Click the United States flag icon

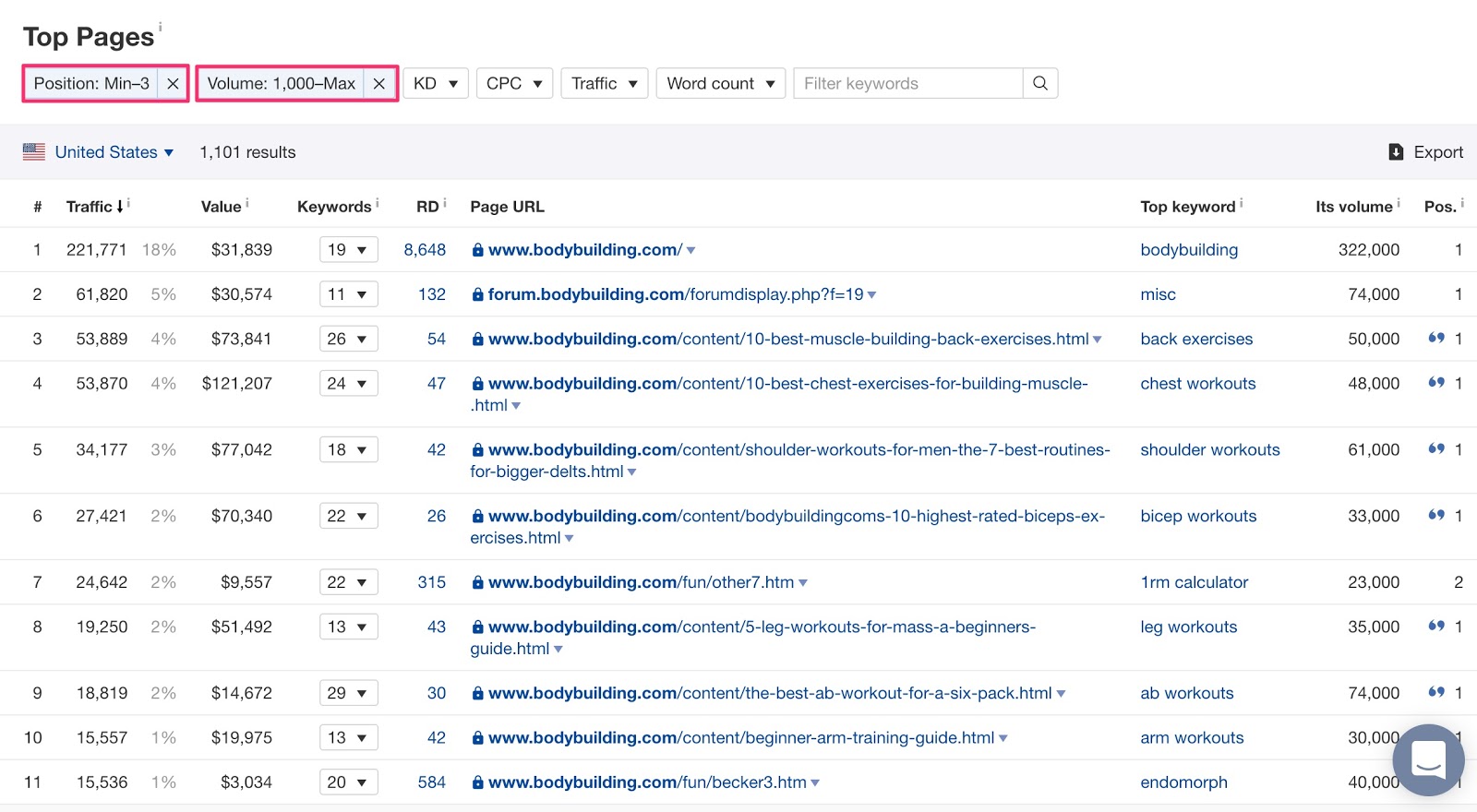(x=34, y=151)
